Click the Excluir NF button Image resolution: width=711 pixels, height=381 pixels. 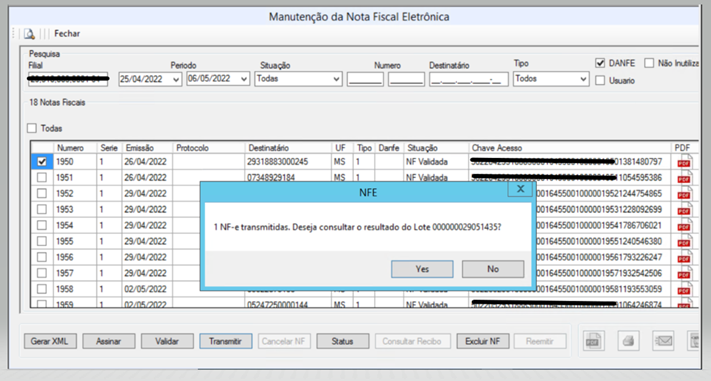(482, 341)
